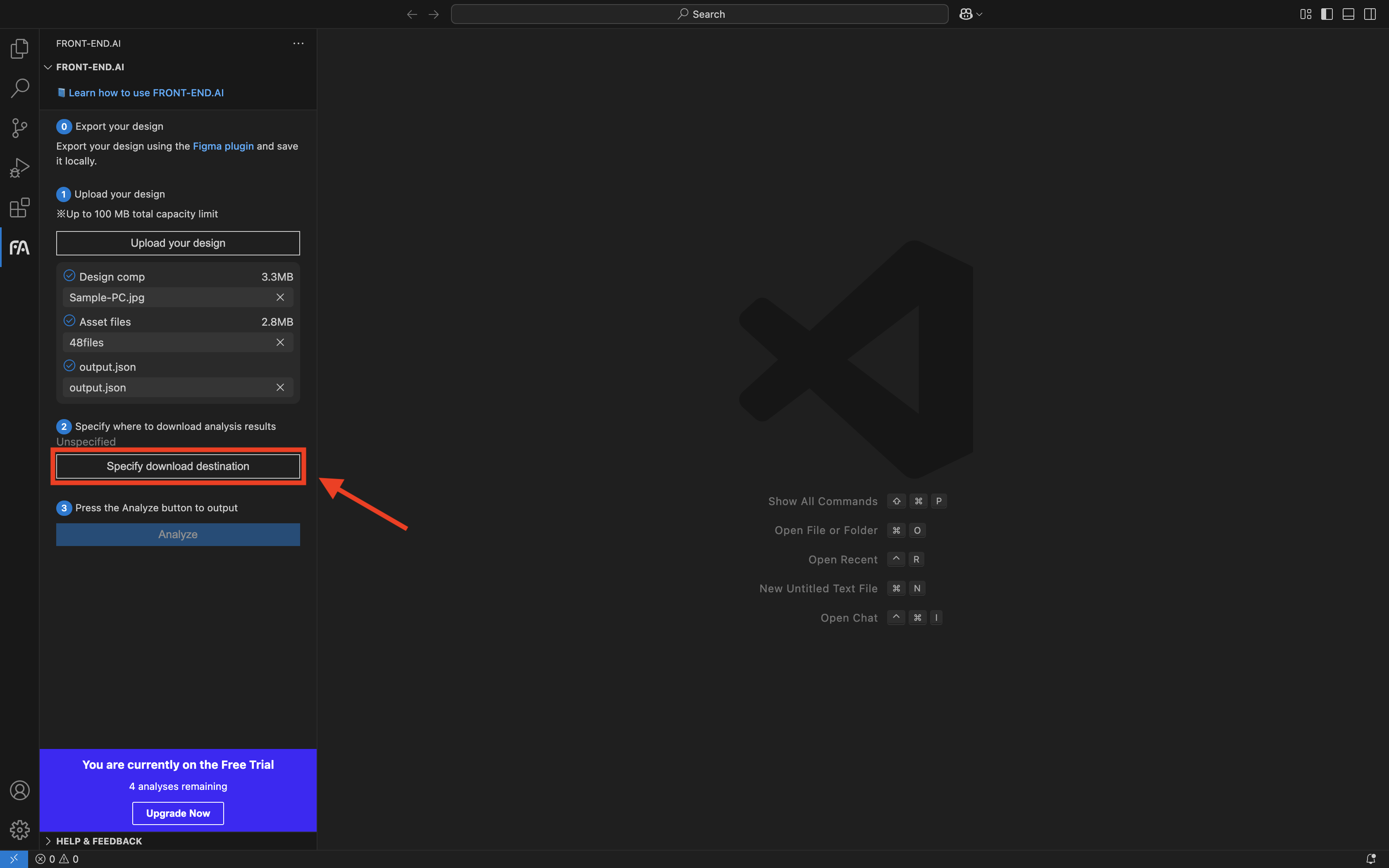Open Source Control view
The width and height of the screenshot is (1389, 868).
(19, 128)
